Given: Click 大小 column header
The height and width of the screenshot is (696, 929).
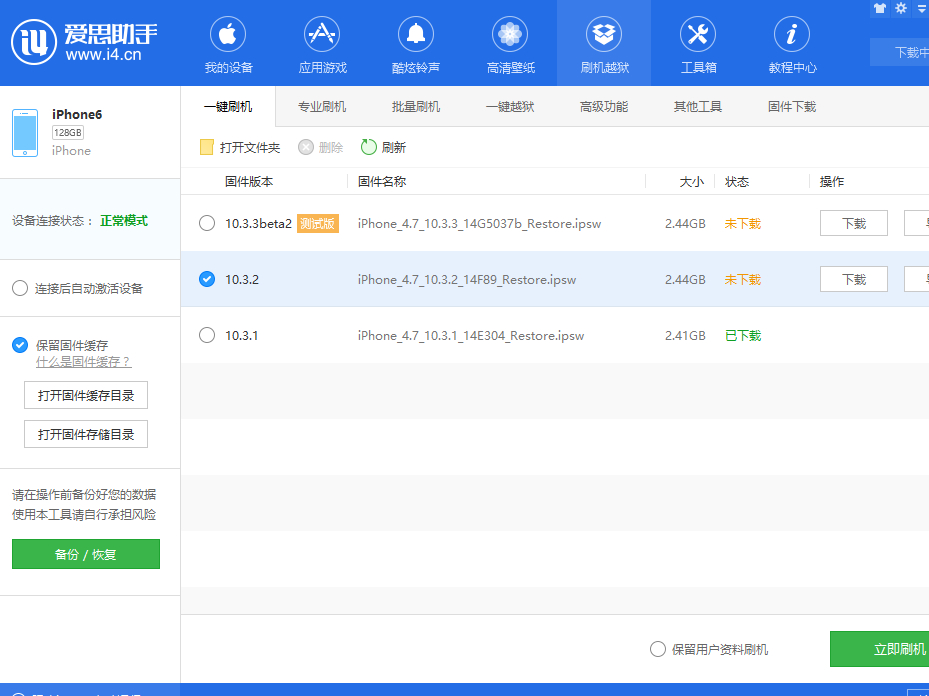Looking at the screenshot, I should [x=691, y=181].
